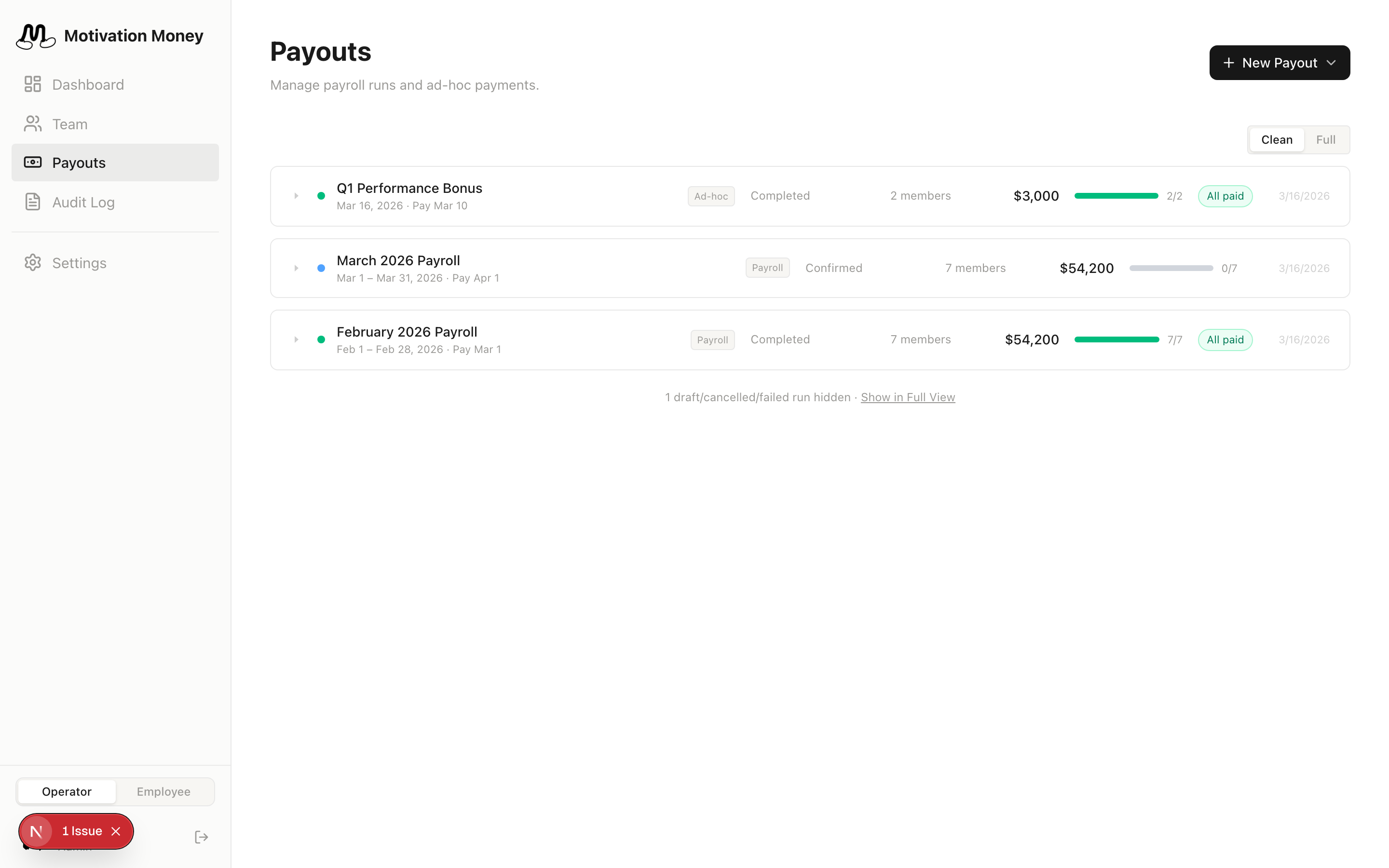The width and height of the screenshot is (1389, 868).
Task: Open Payouts from the navigation menu
Action: [79, 163]
